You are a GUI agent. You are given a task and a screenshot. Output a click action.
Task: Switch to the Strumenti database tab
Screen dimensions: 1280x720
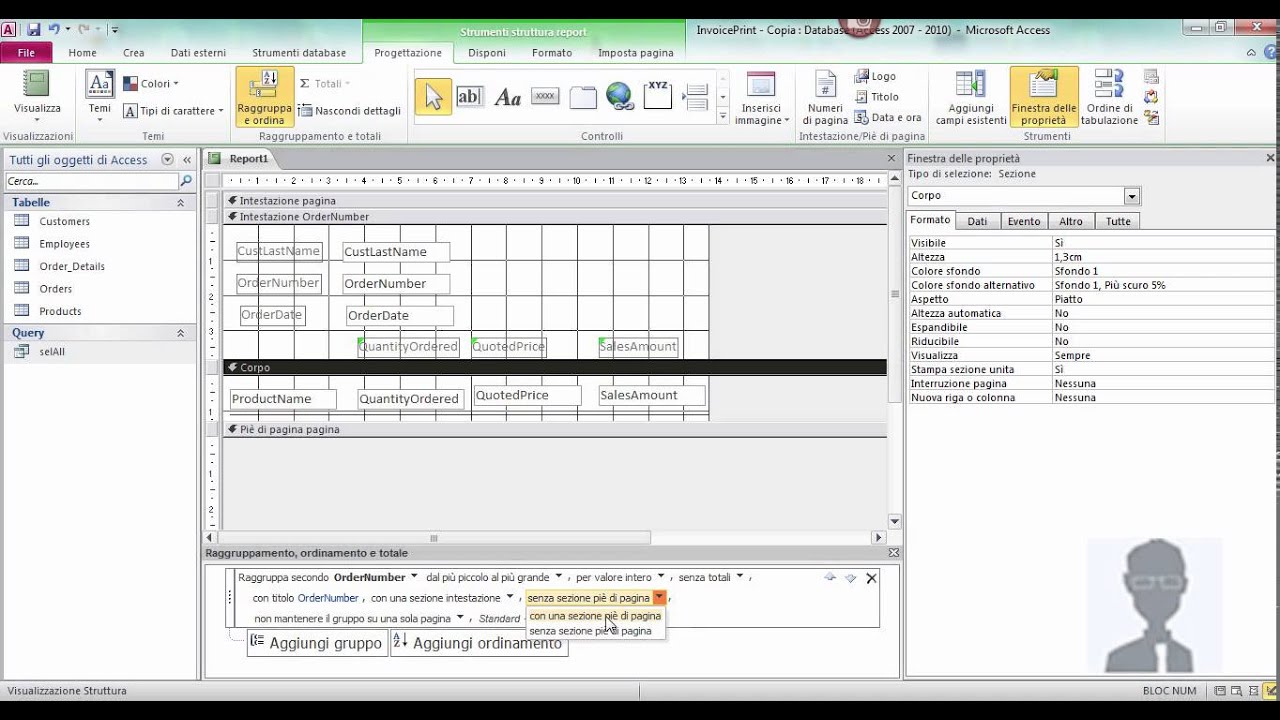299,53
